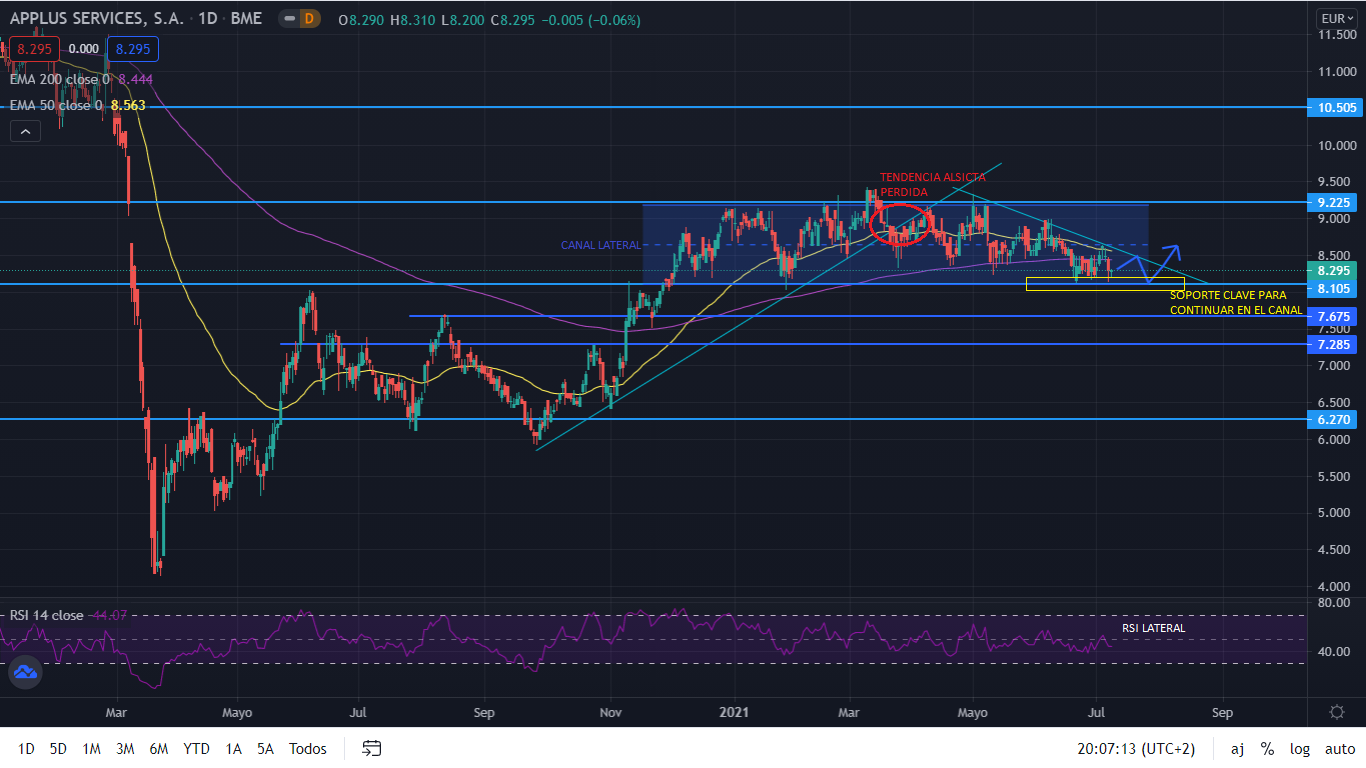Image resolution: width=1366 pixels, height=768 pixels.
Task: Open chart settings gear icon
Action: point(1336,712)
